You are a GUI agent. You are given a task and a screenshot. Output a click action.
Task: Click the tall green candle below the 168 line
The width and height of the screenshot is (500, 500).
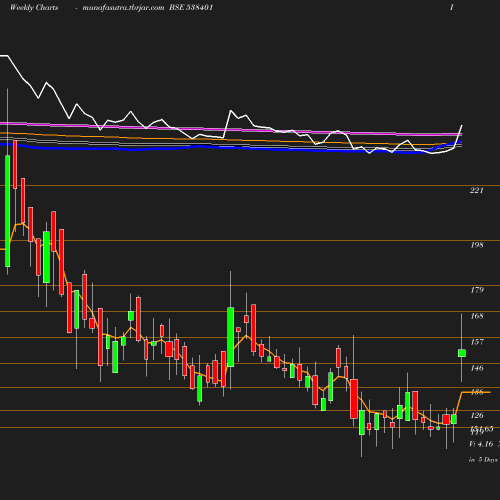230,337
